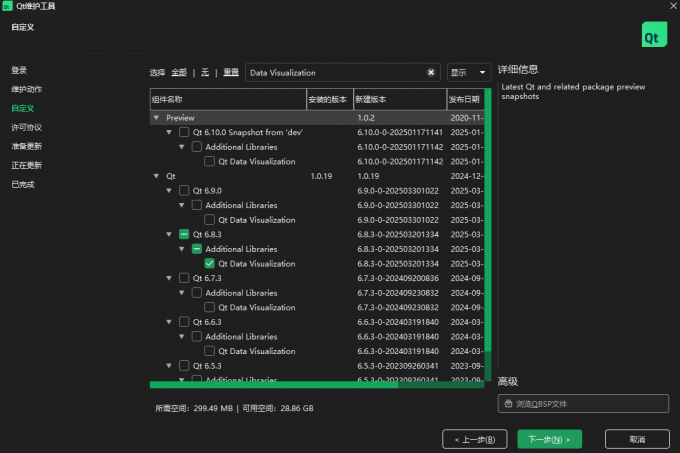680x453 pixels.
Task: Sort by the 组件名称 column header
Action: (227, 100)
